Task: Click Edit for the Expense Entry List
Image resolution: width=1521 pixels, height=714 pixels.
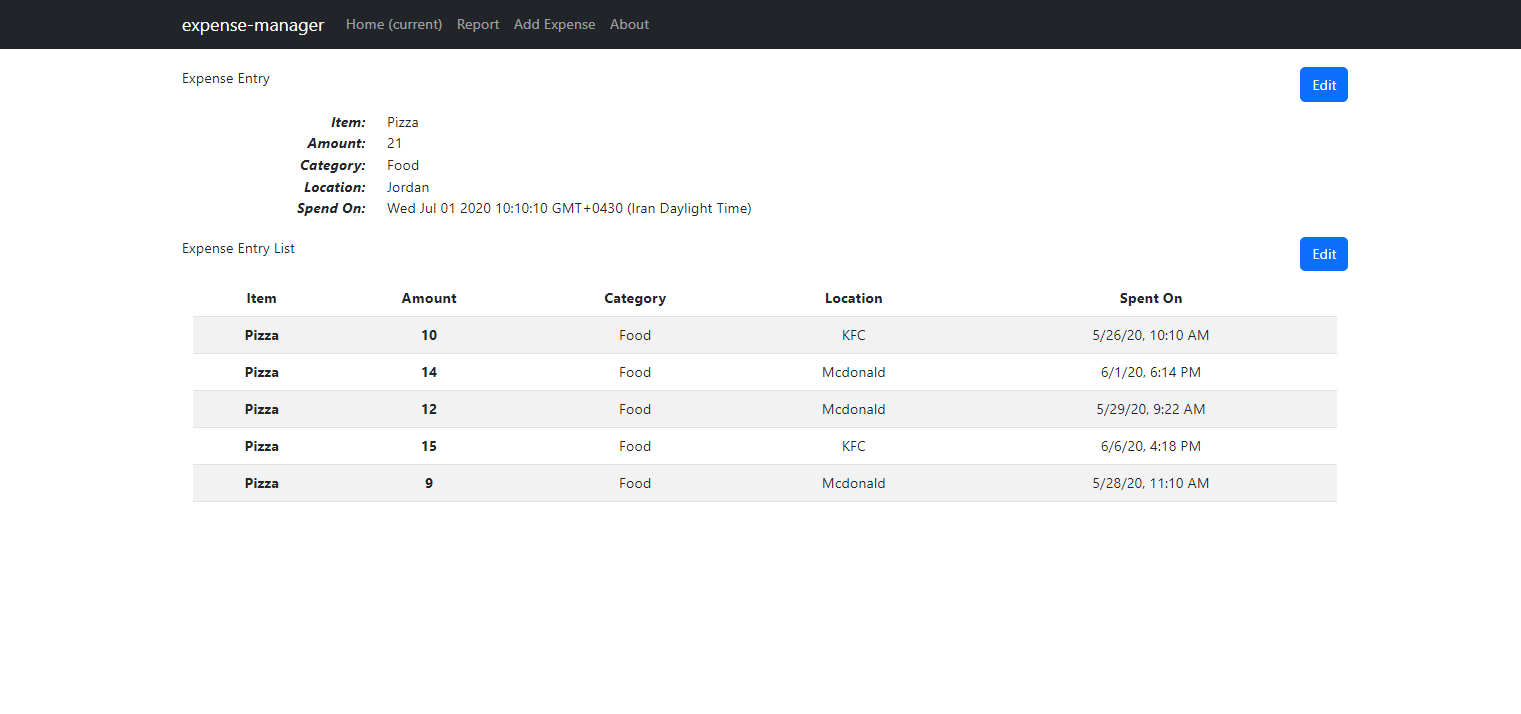Action: (x=1323, y=253)
